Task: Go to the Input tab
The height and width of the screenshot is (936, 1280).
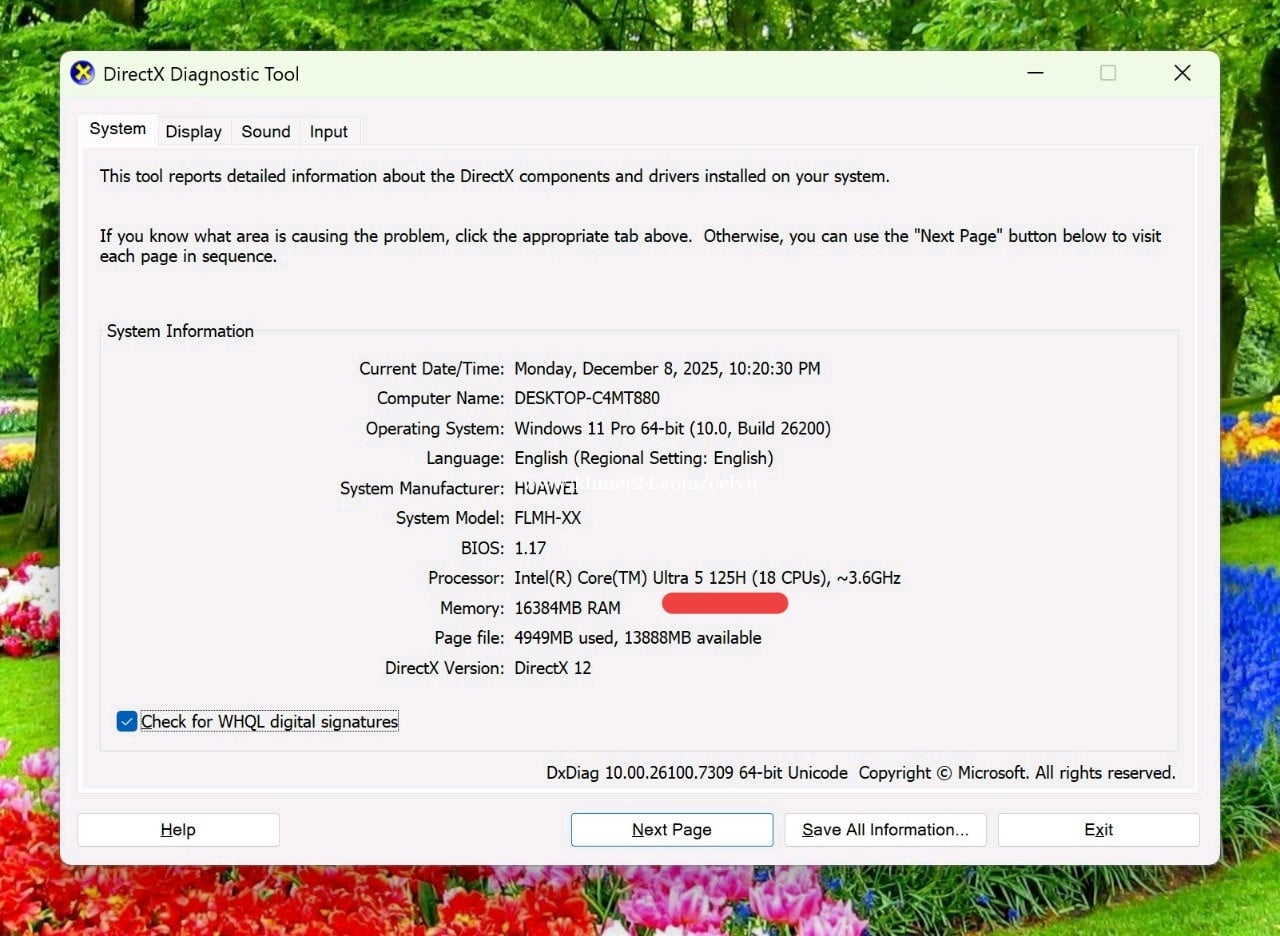Action: (328, 131)
